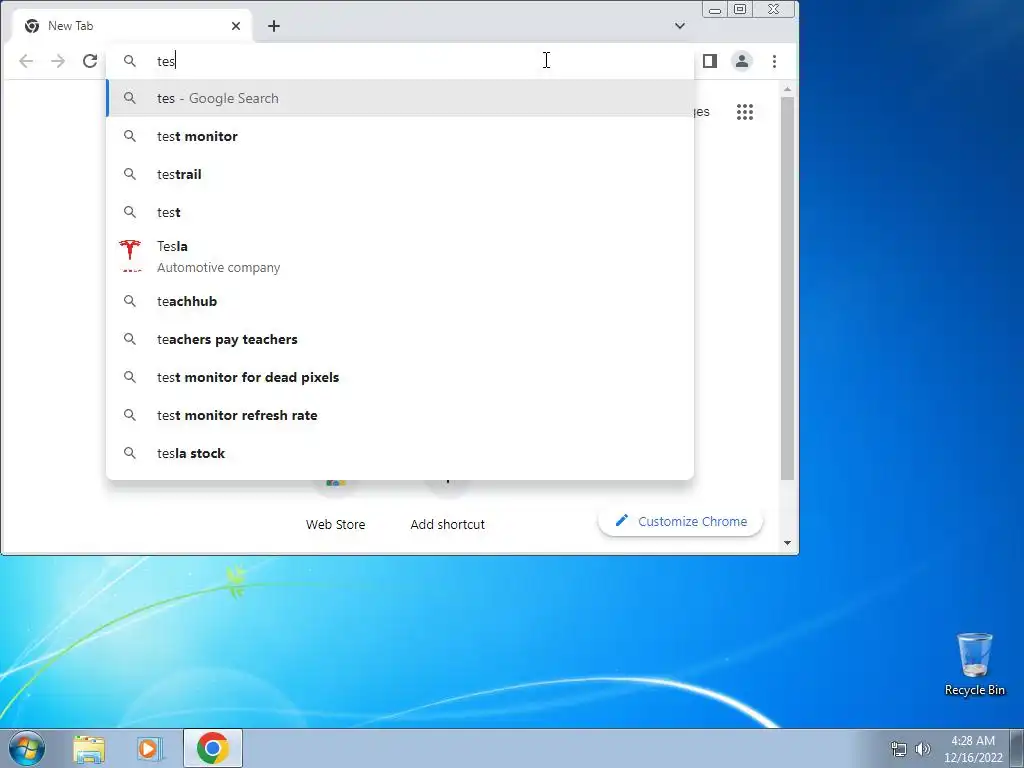Pick 'test monitor refresh rate' suggestion
This screenshot has width=1024, height=768.
pyautogui.click(x=400, y=414)
